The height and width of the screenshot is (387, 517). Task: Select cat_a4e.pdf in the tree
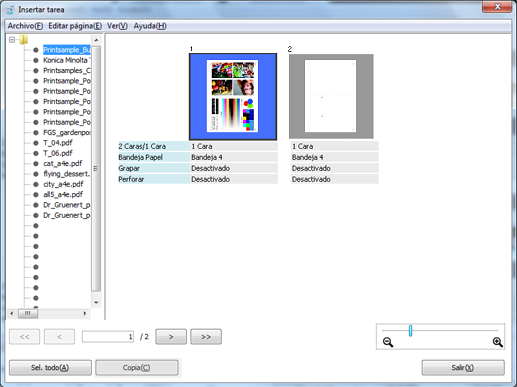pyautogui.click(x=63, y=164)
